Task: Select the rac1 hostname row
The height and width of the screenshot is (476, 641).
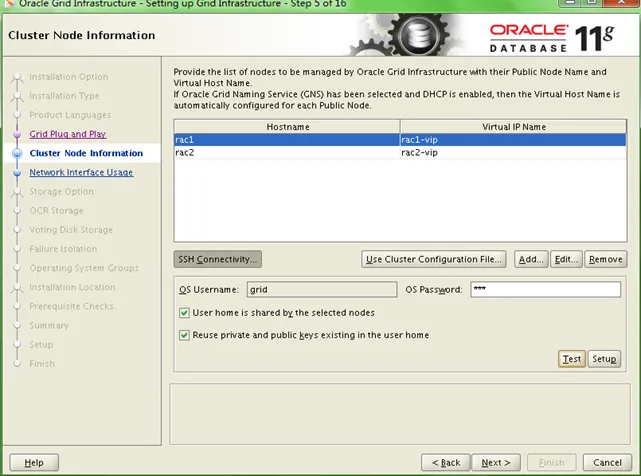Action: pos(285,140)
